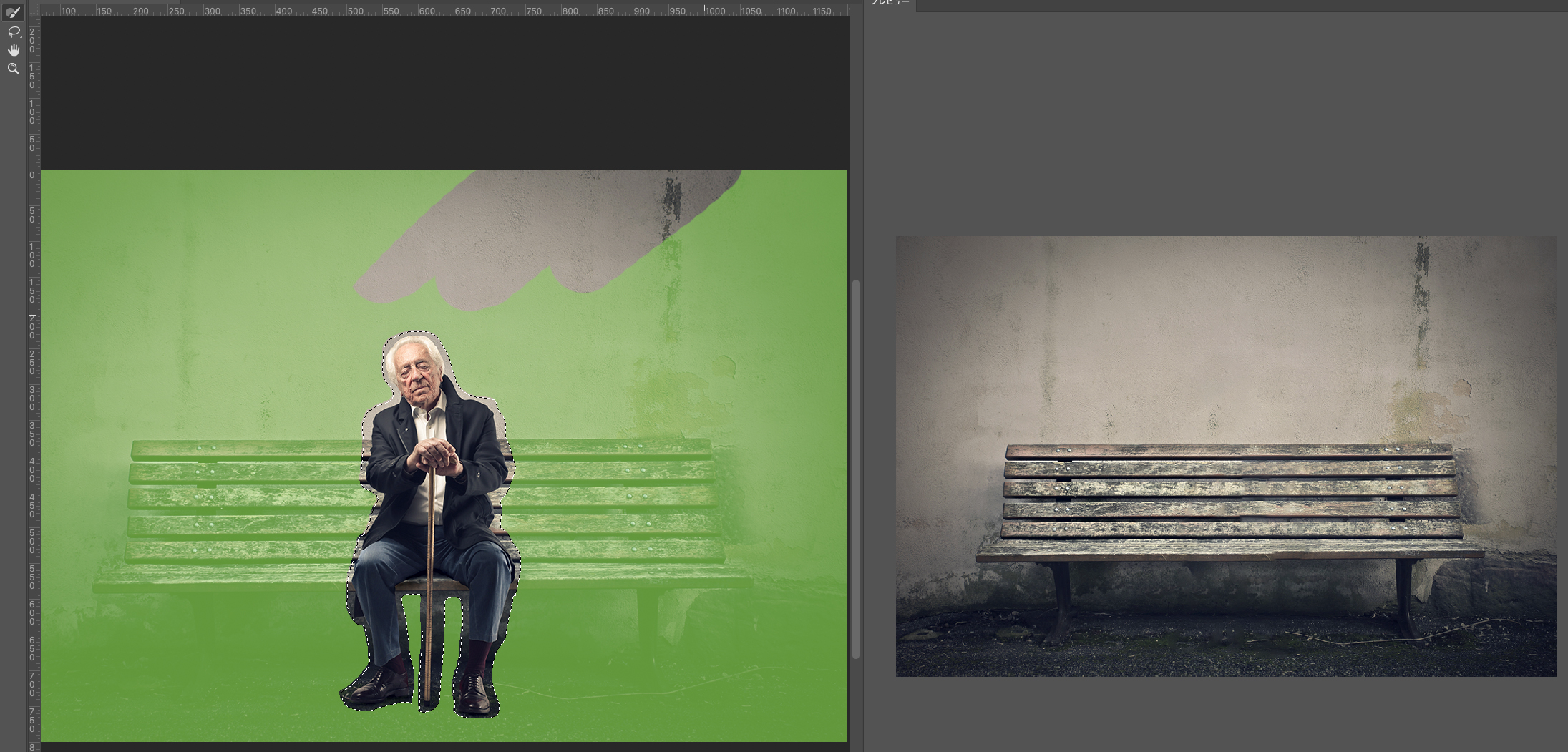The width and height of the screenshot is (1568, 752).
Task: Click the dark empty area above canvas
Action: (444, 93)
